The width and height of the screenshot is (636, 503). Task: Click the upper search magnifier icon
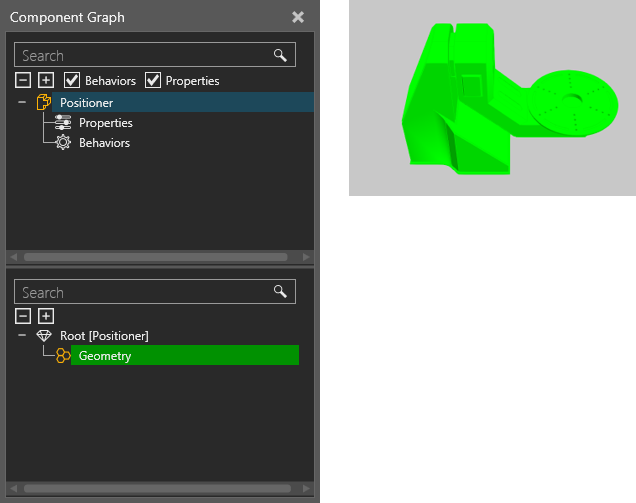tap(281, 55)
